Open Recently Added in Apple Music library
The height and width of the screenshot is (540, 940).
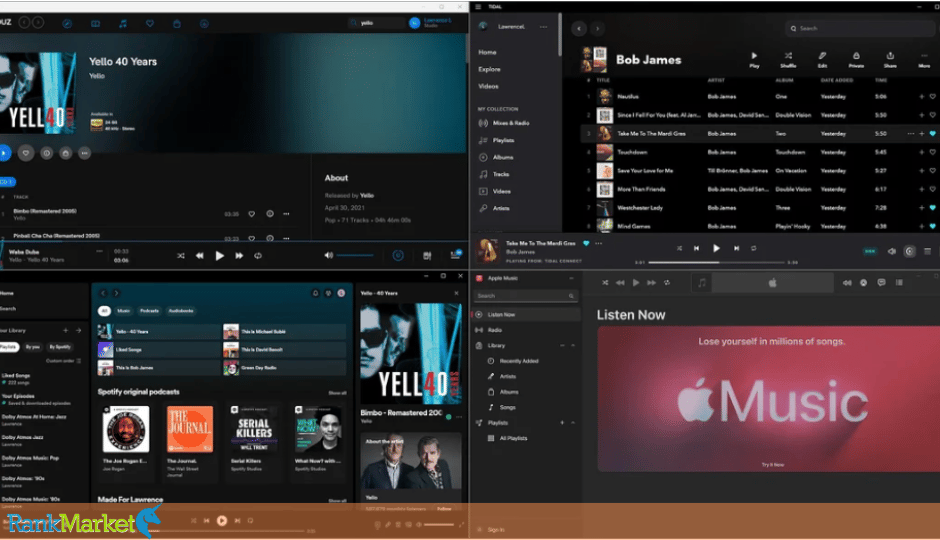tap(519, 361)
